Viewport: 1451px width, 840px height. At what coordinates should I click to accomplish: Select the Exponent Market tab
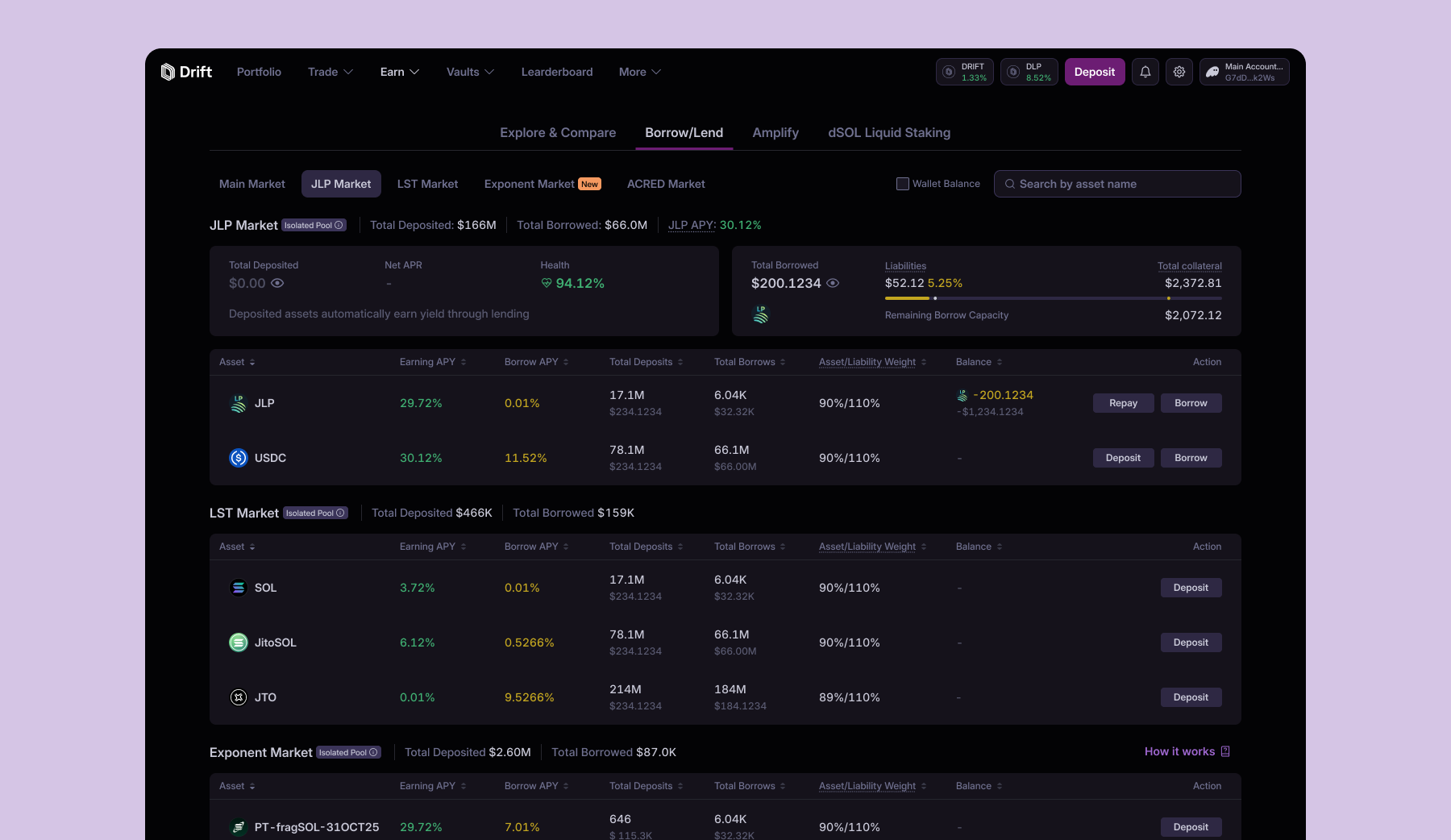[x=543, y=184]
